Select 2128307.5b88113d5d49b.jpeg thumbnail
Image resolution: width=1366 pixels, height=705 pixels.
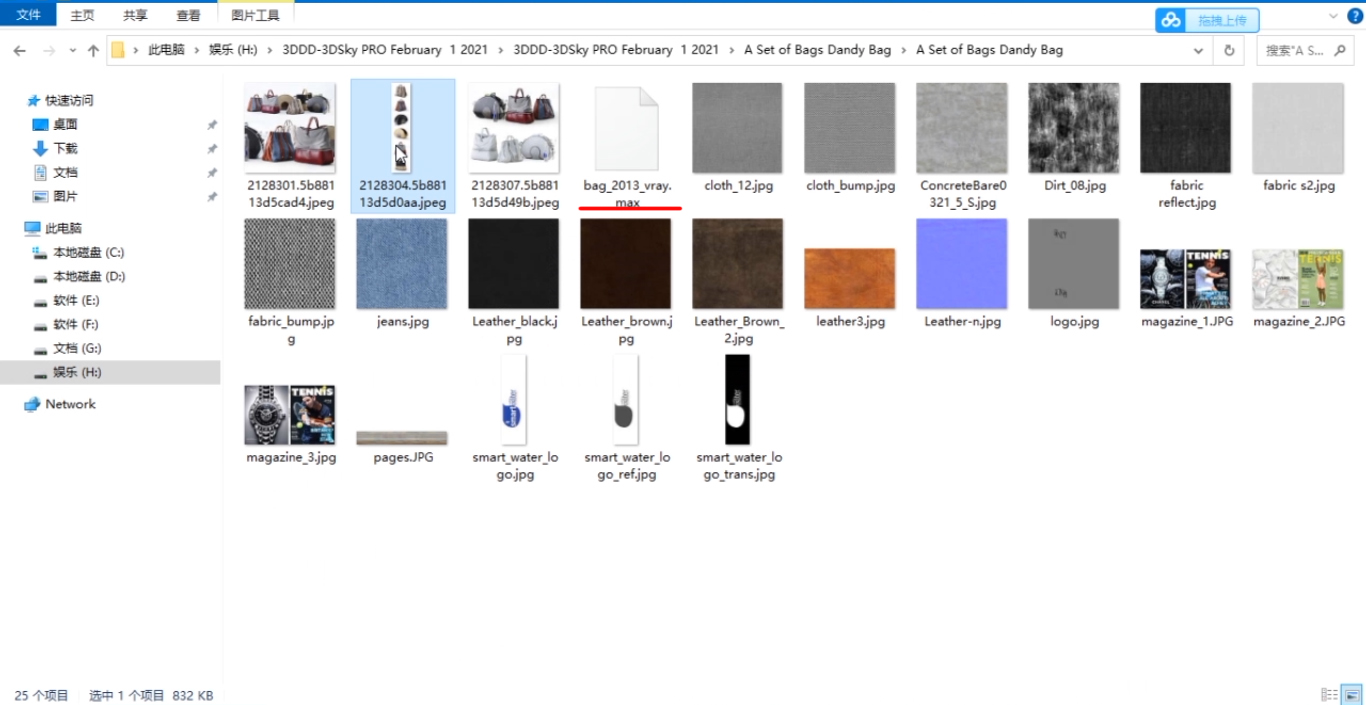pos(515,128)
